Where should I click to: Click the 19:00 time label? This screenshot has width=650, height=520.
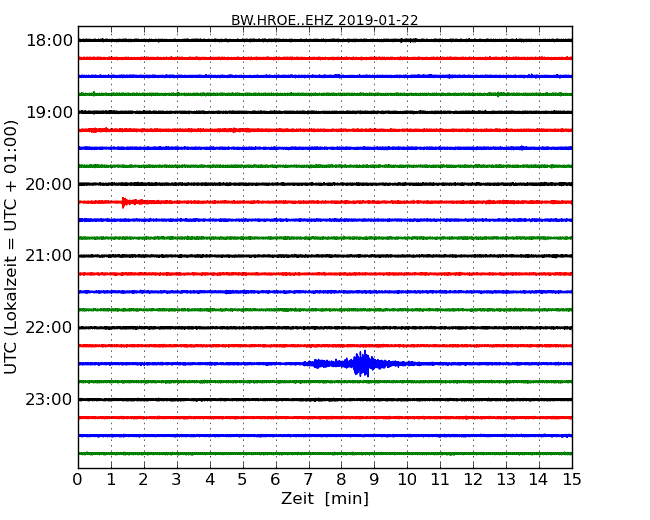pos(49,112)
